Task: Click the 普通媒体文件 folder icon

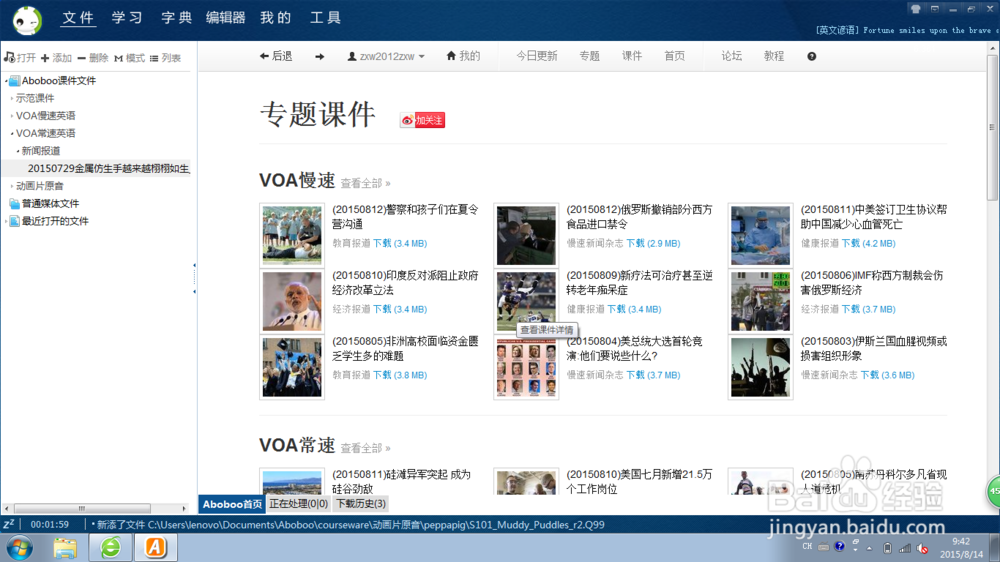Action: point(14,203)
